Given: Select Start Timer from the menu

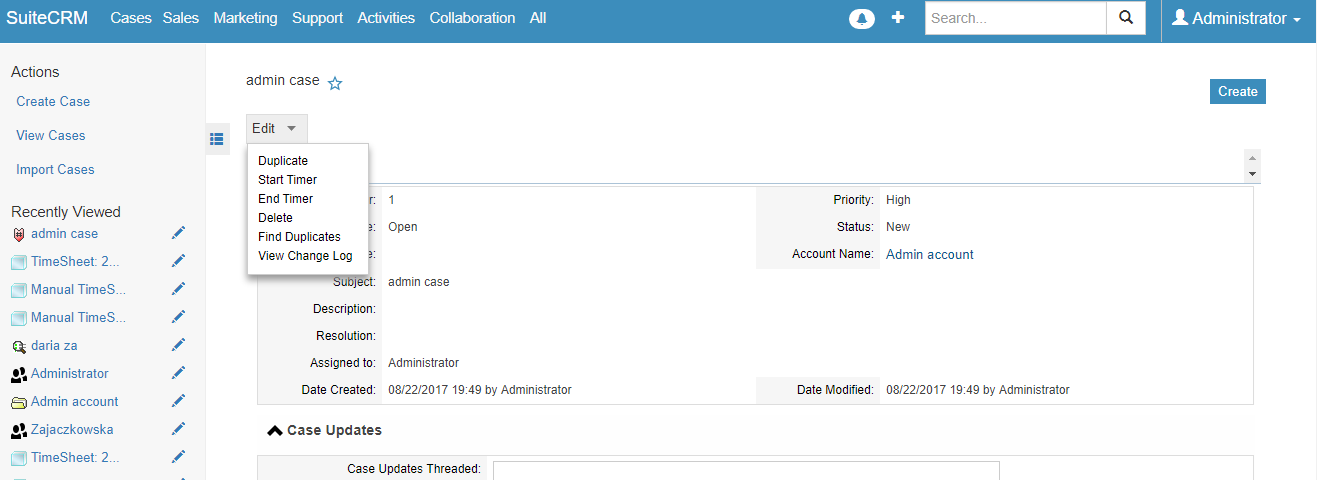Looking at the screenshot, I should (x=287, y=180).
